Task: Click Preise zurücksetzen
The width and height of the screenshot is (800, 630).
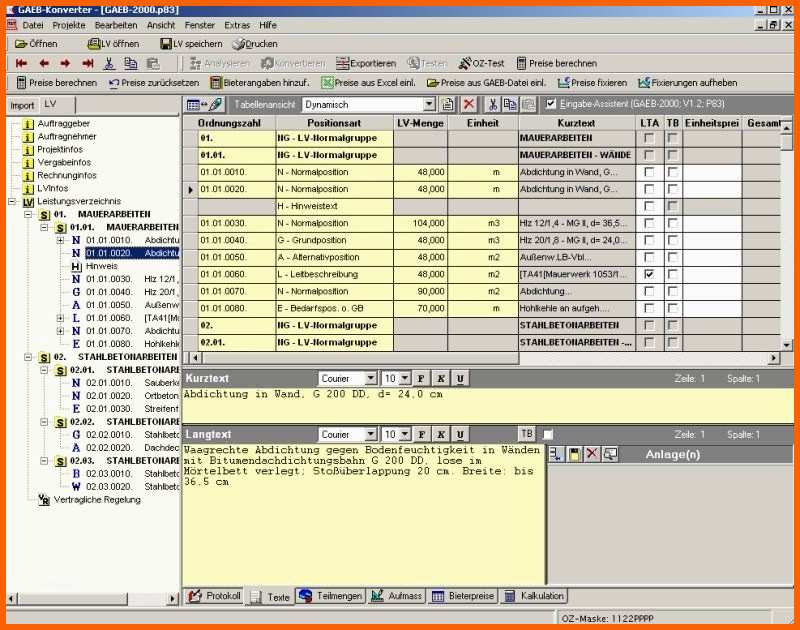Action: [154, 83]
